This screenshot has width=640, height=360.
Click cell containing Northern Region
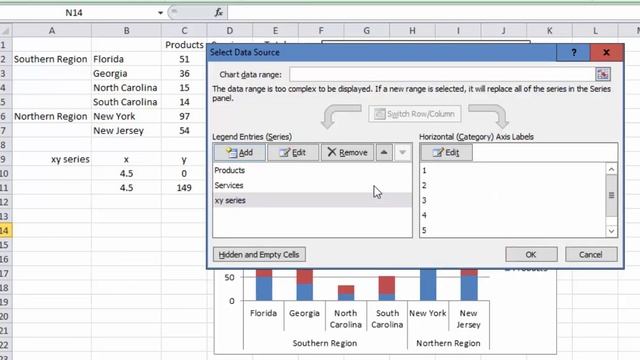(x=51, y=116)
